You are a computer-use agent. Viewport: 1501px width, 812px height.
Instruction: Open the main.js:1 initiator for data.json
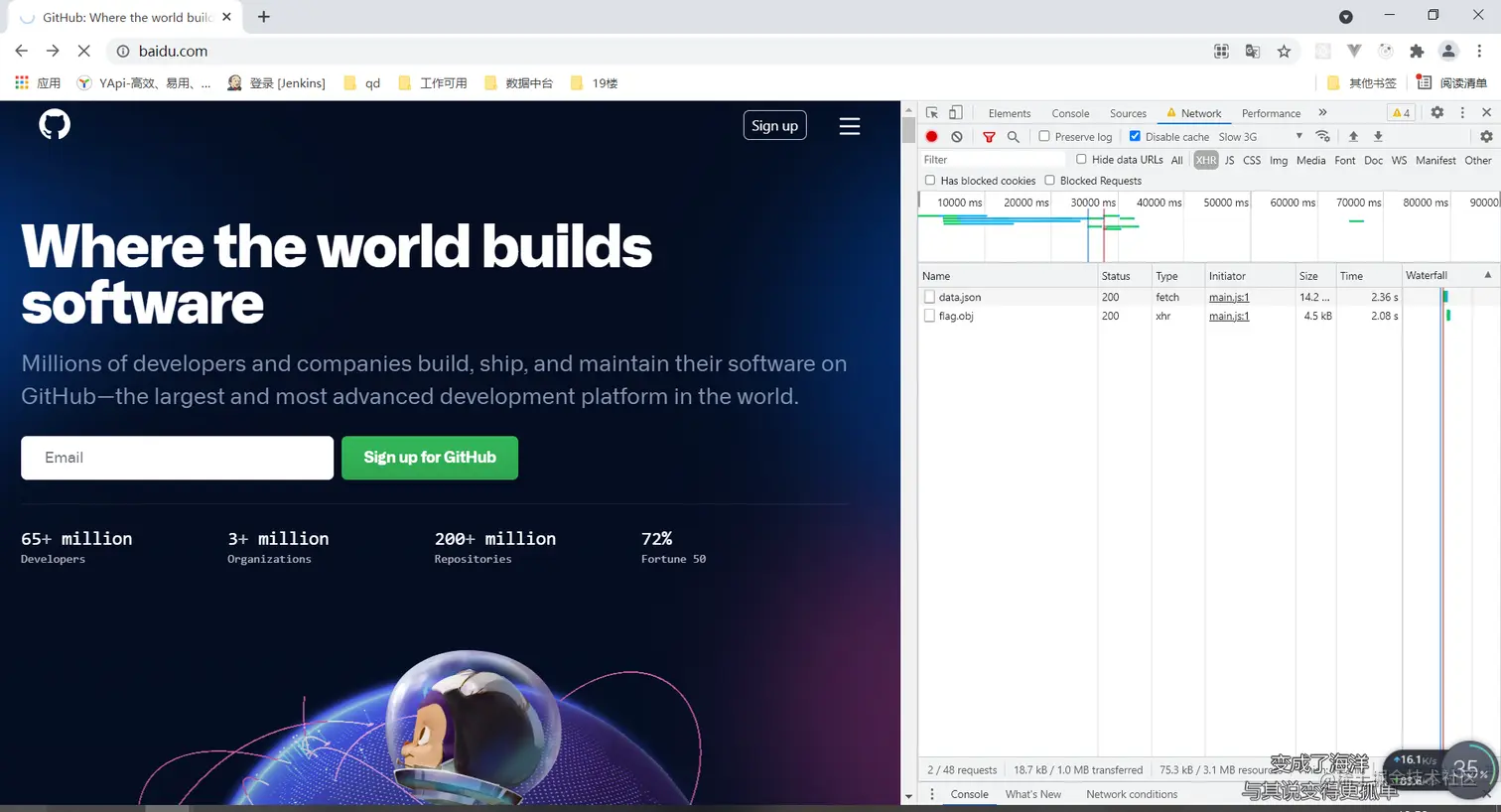click(x=1229, y=297)
